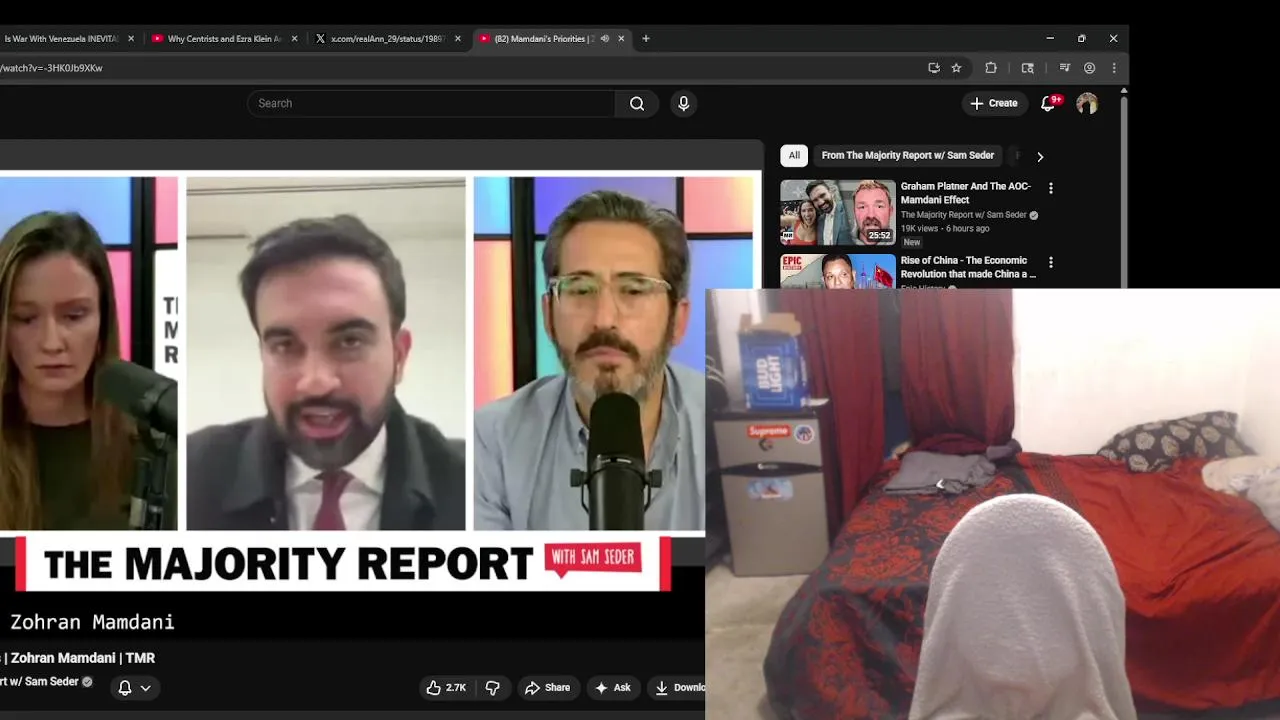Open the Chrome profile icon
The image size is (1280, 720).
(1089, 68)
